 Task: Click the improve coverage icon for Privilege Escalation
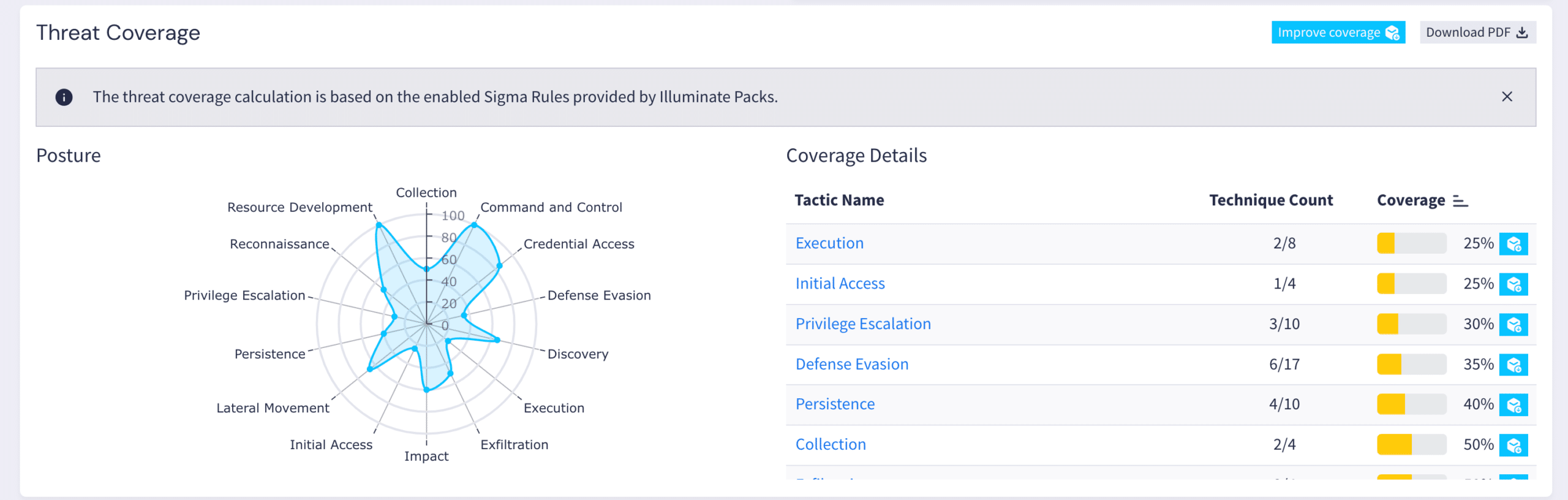[1513, 325]
